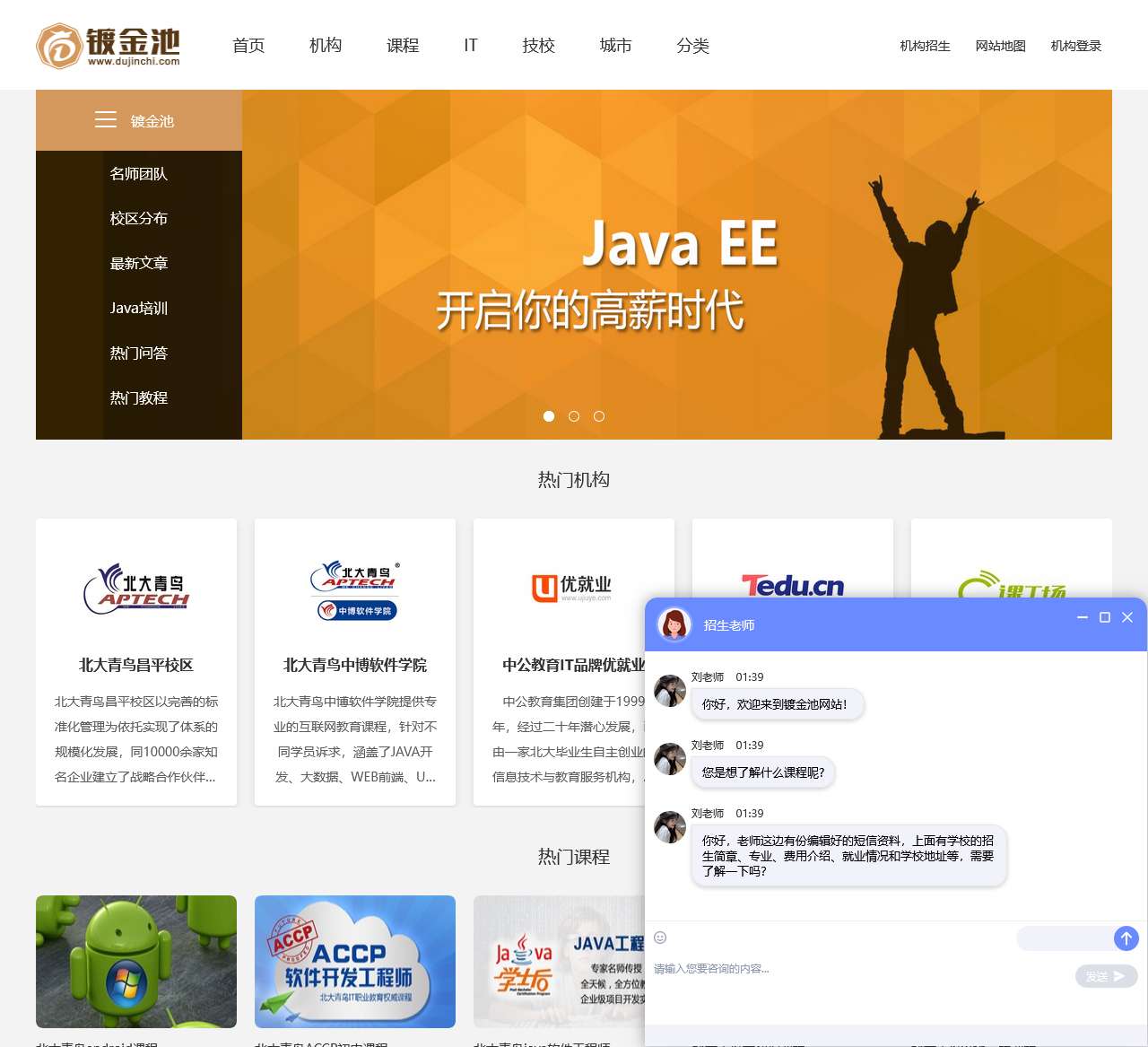Click the chat message input field
The height and width of the screenshot is (1047, 1148).
852,970
